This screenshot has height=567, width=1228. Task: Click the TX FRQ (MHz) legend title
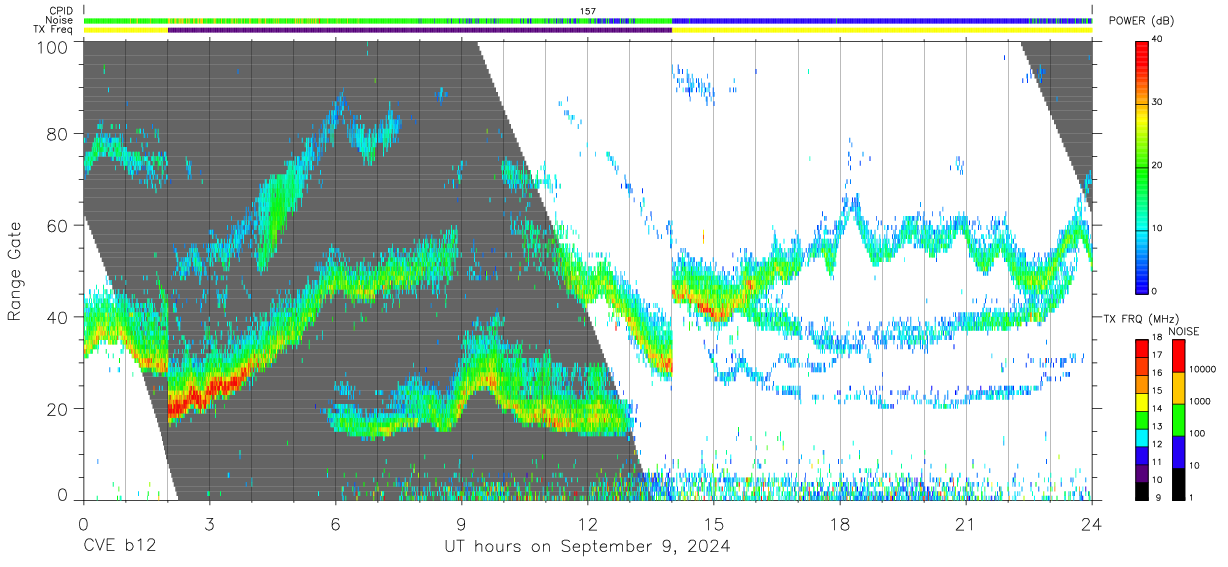(x=1140, y=319)
